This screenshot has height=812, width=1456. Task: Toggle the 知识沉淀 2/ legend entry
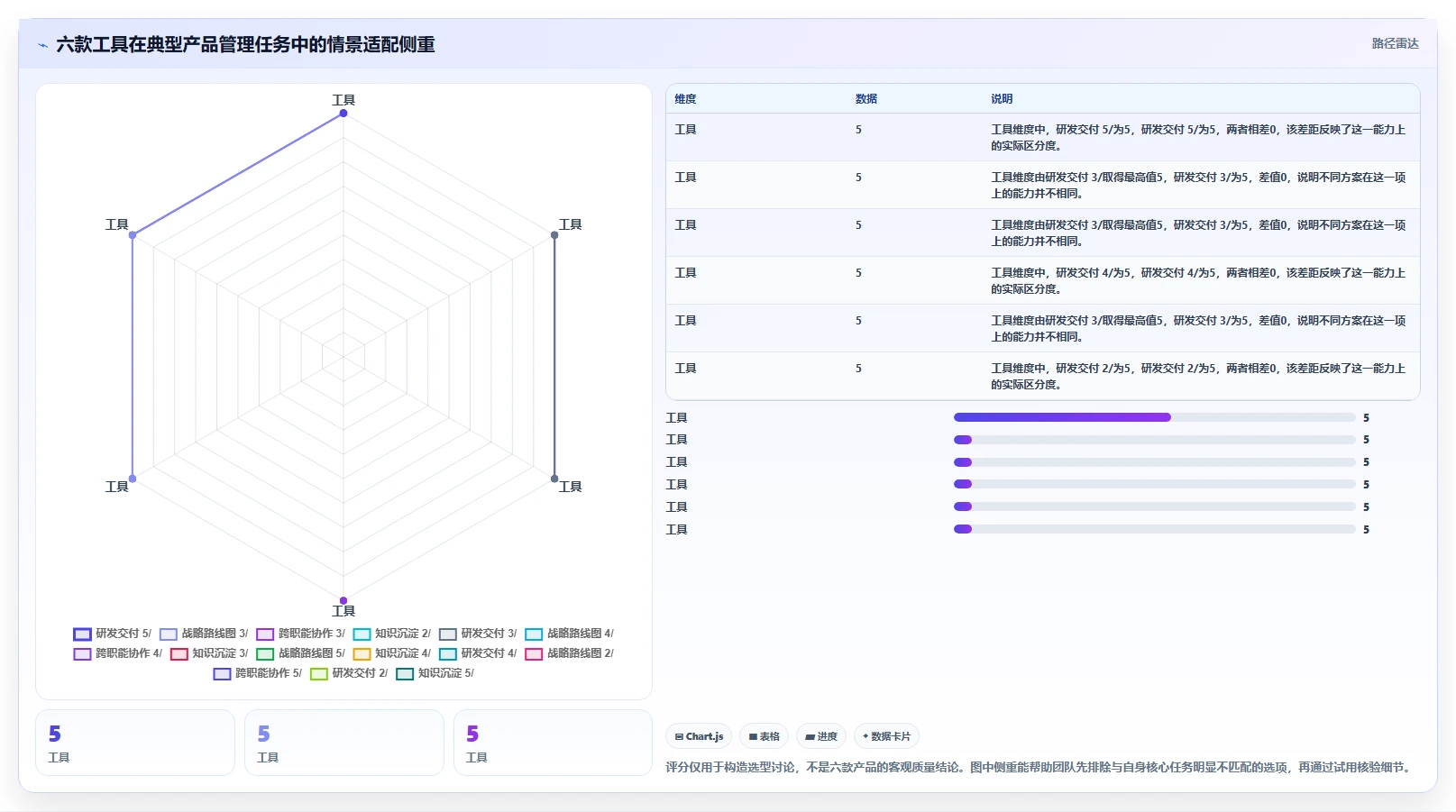pos(391,634)
